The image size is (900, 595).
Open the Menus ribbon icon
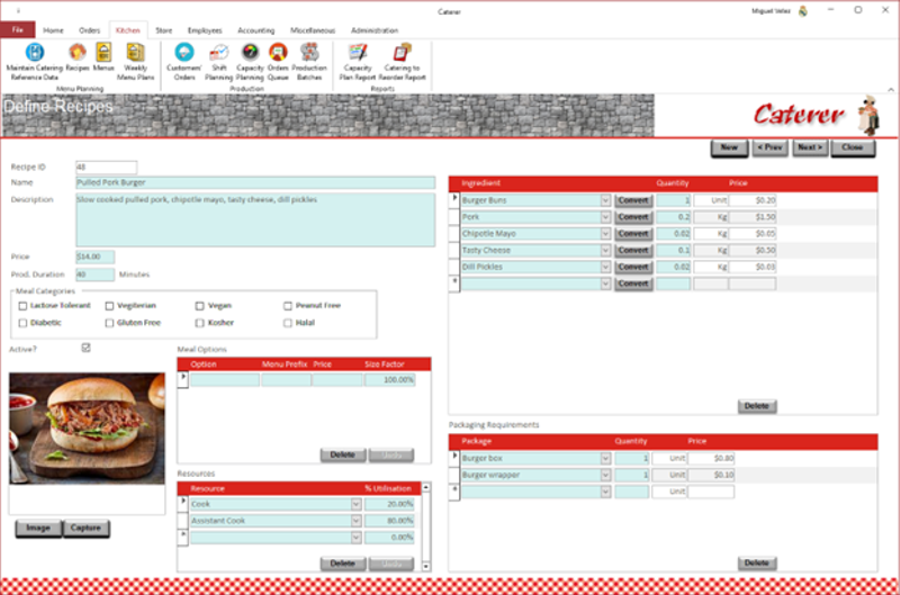103,57
